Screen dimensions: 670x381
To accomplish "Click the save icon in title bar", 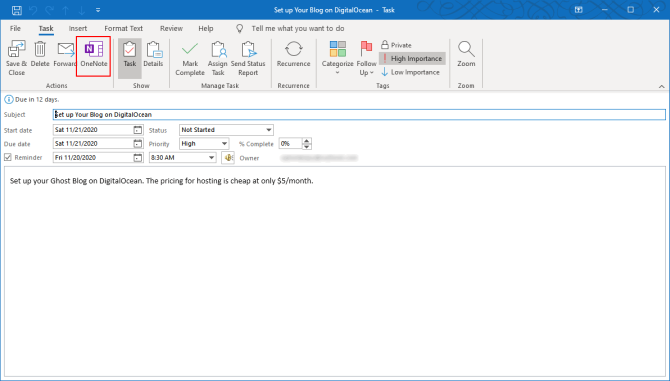I will pos(17,10).
